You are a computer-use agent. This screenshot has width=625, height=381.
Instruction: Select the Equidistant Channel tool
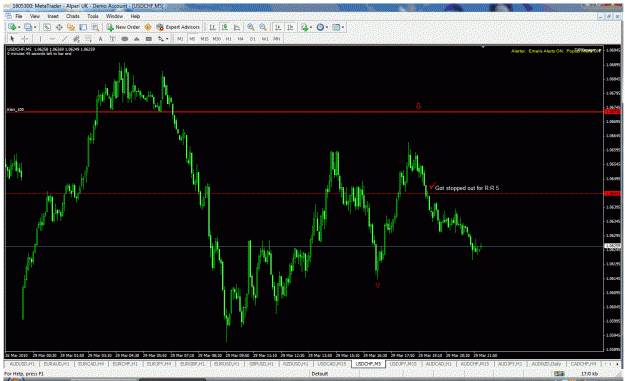point(76,39)
